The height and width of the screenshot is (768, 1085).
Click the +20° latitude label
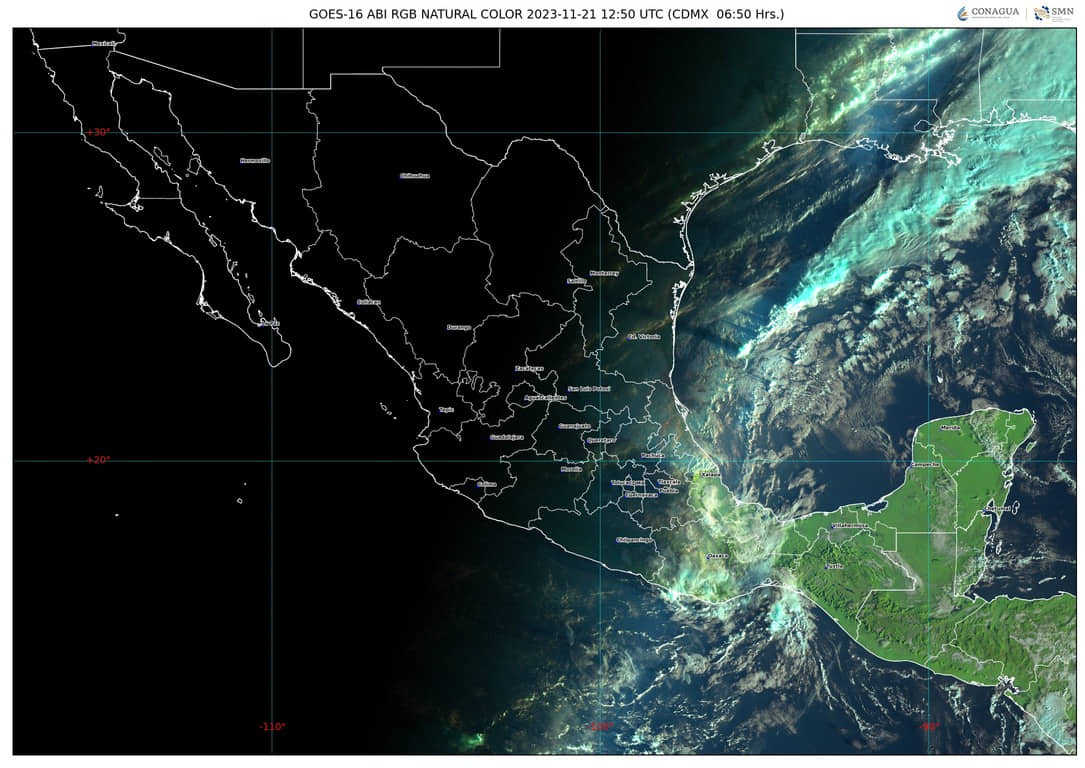point(97,460)
